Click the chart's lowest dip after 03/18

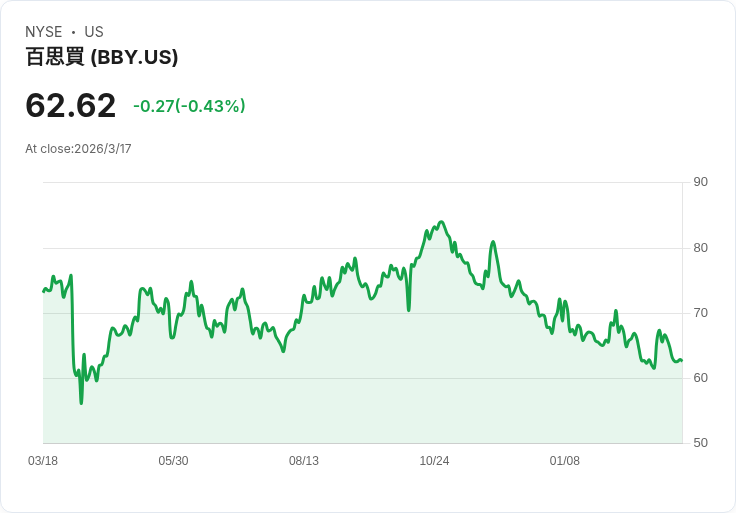coord(81,403)
